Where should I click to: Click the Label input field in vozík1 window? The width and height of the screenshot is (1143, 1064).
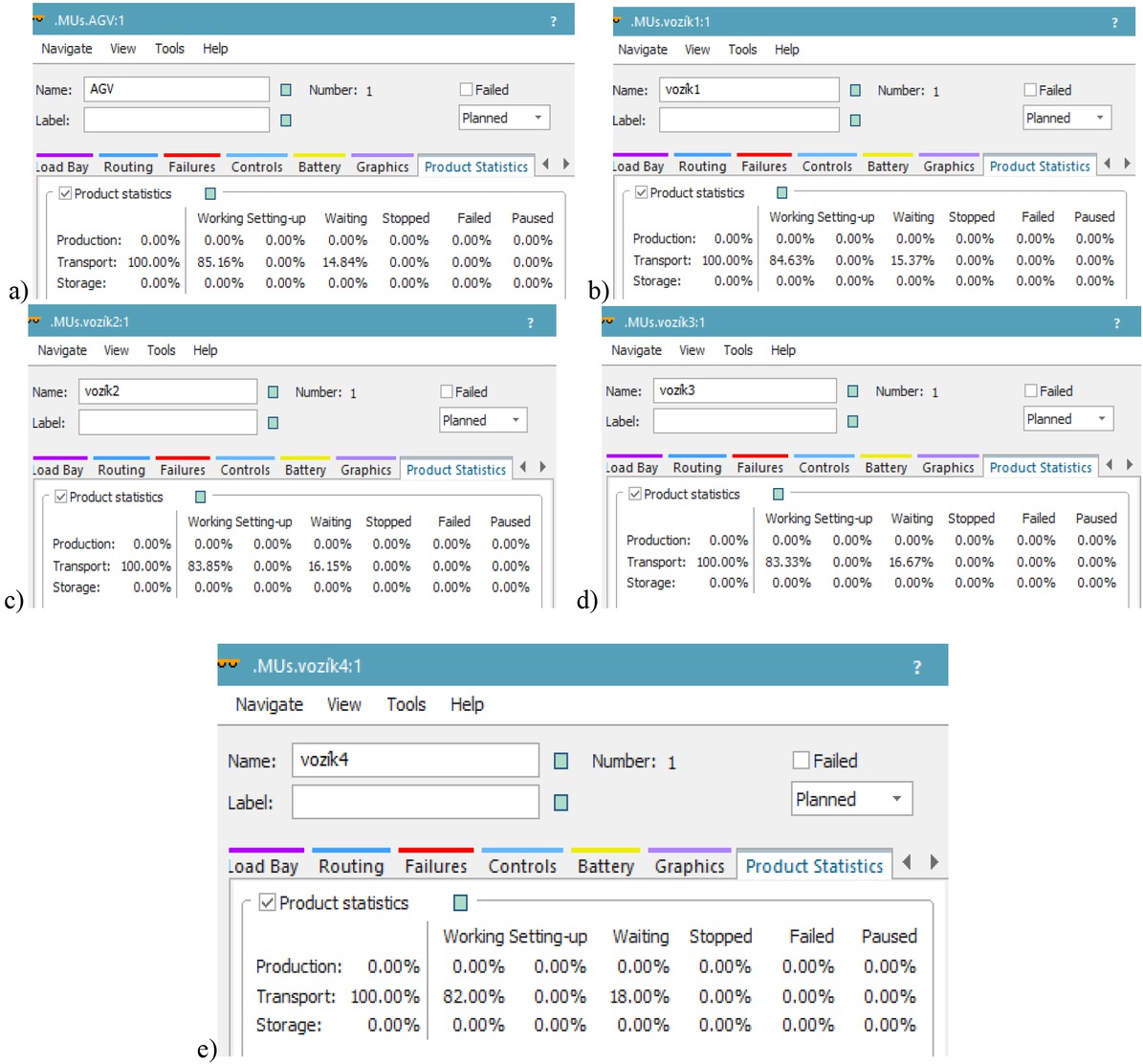pyautogui.click(x=749, y=120)
